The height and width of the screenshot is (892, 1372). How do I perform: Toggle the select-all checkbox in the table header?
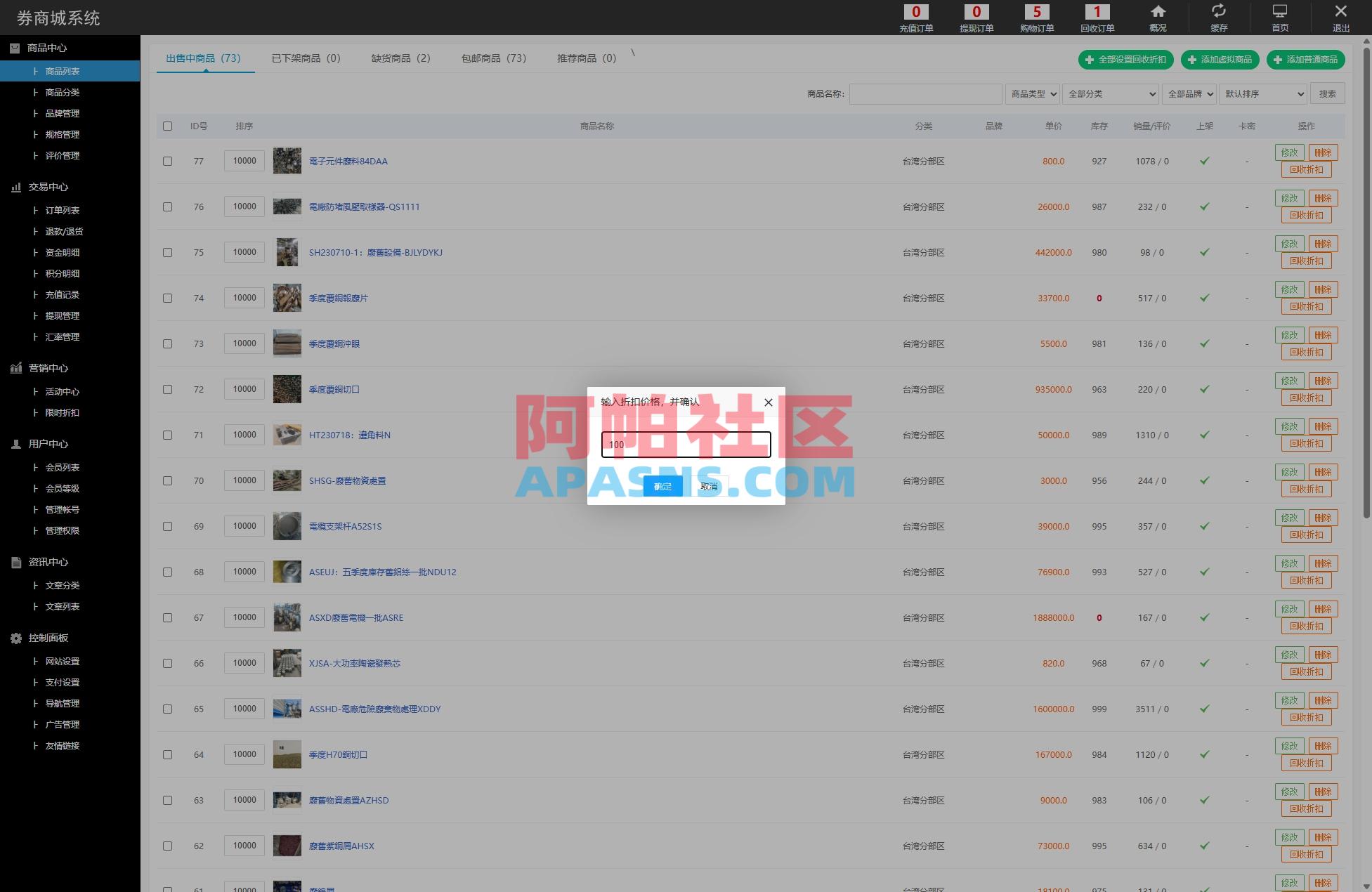(167, 126)
